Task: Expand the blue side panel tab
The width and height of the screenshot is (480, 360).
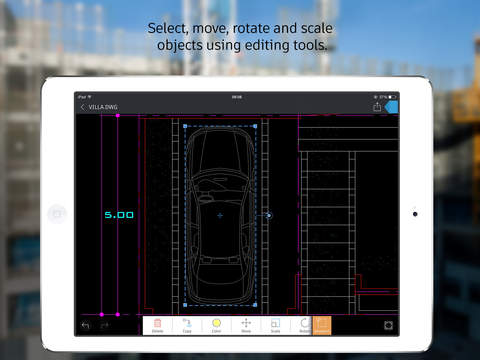Action: 391,107
